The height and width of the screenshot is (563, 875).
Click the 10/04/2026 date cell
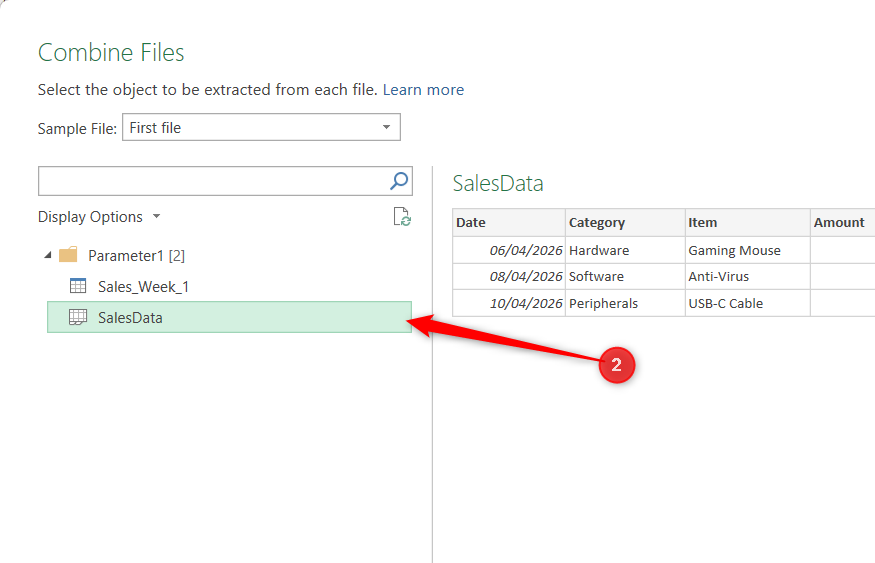(508, 303)
